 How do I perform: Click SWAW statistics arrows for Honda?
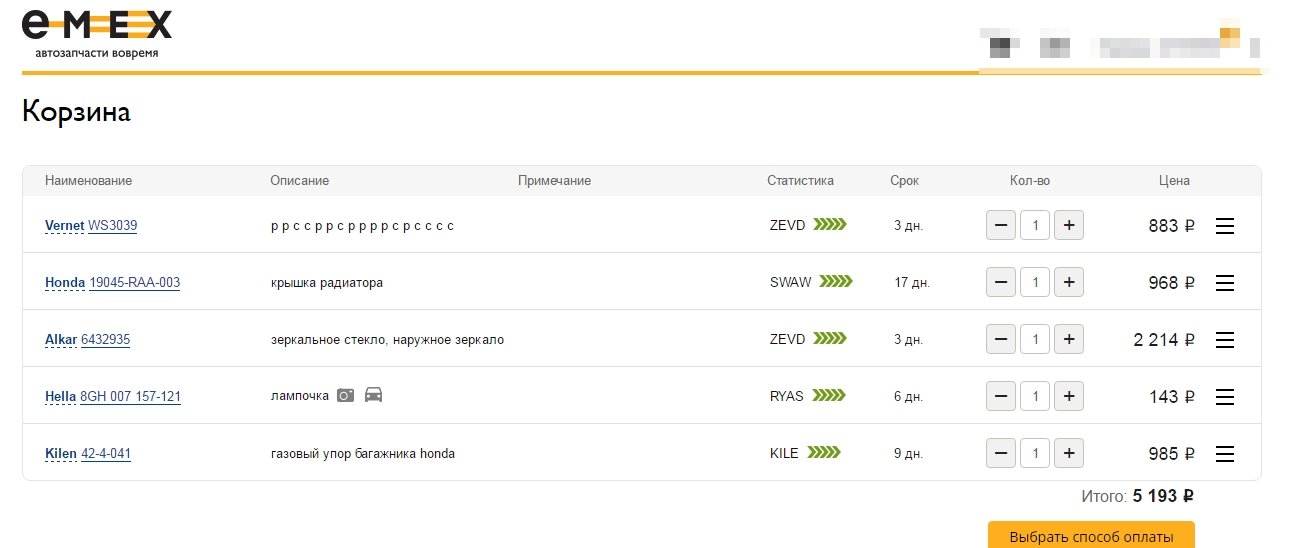click(835, 282)
